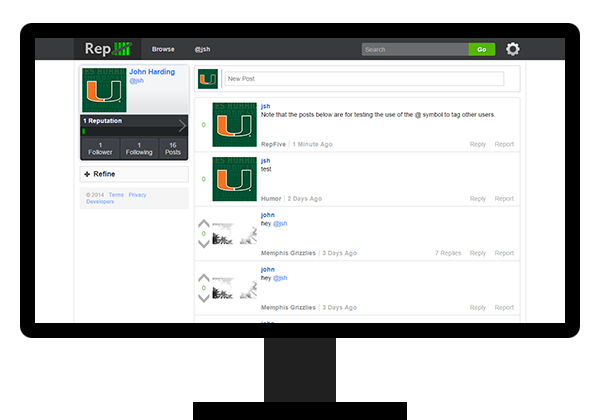
Task: Click jsh author name on 1 Minute Ago post
Action: click(266, 106)
